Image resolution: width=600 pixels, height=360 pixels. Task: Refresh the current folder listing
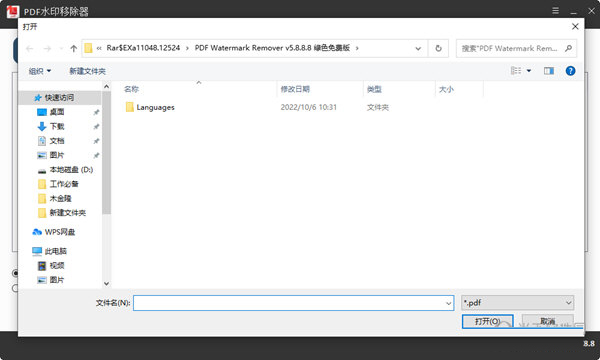tap(439, 49)
